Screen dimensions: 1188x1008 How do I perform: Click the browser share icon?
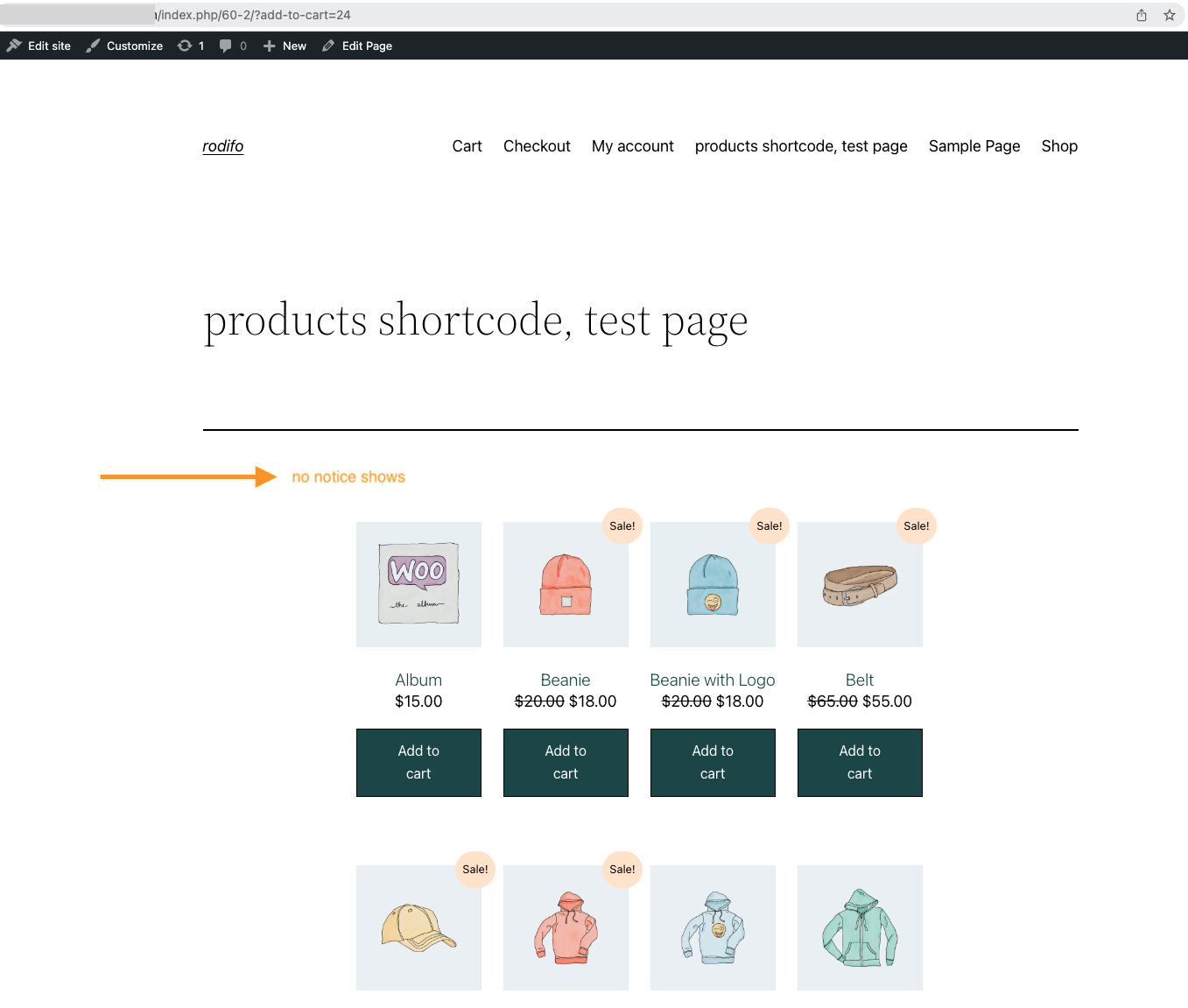click(1142, 15)
